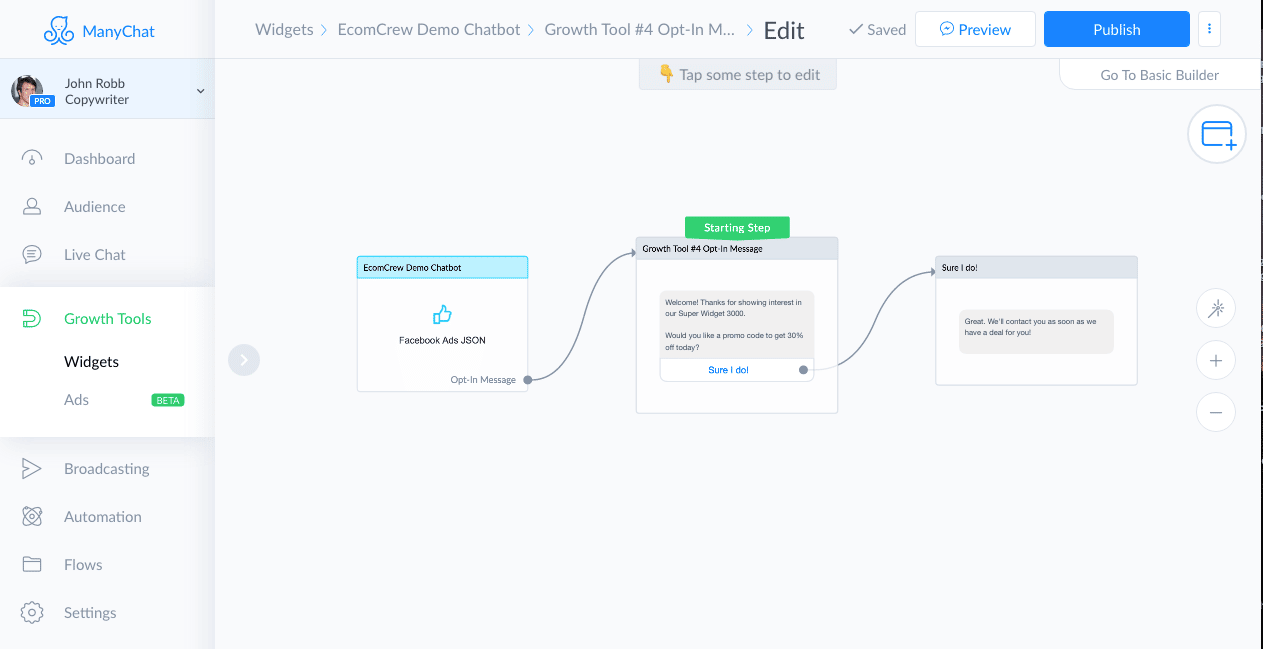Click the Growth Tools magnet icon
Image resolution: width=1263 pixels, height=649 pixels.
[x=32, y=319]
